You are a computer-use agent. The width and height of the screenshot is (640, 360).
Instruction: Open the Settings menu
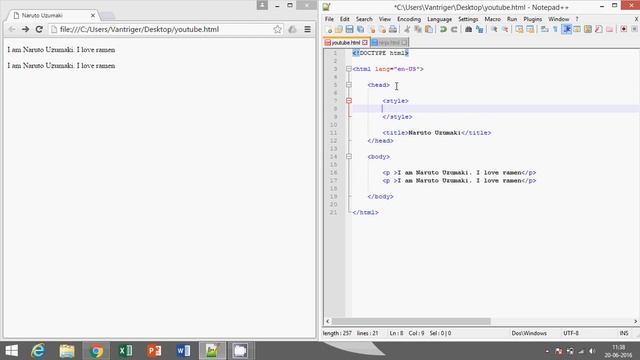468,19
